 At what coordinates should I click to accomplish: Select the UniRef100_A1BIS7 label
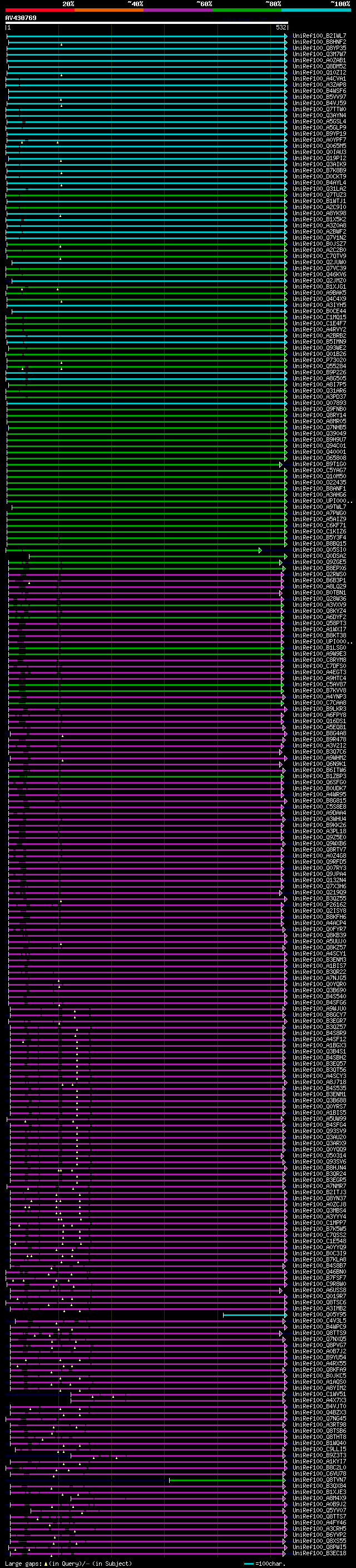319,966
